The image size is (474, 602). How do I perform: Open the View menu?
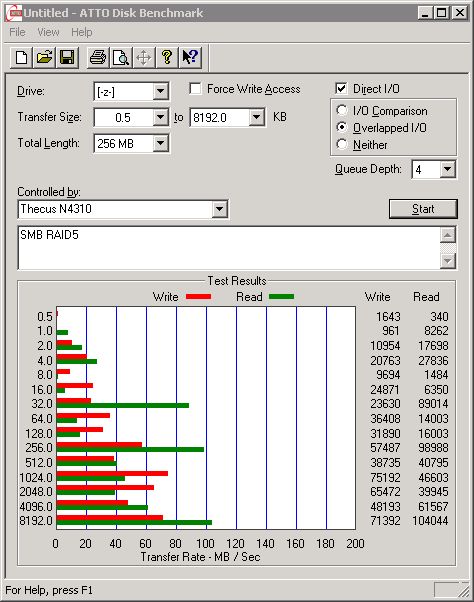(48, 32)
